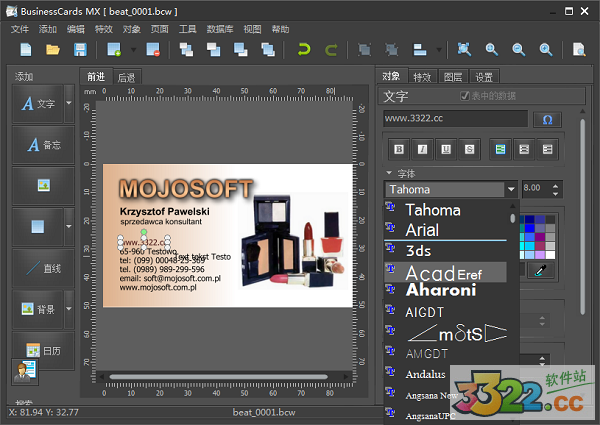The height and width of the screenshot is (425, 600).
Task: Open the Tahoma font dropdown arrow
Action: [511, 189]
